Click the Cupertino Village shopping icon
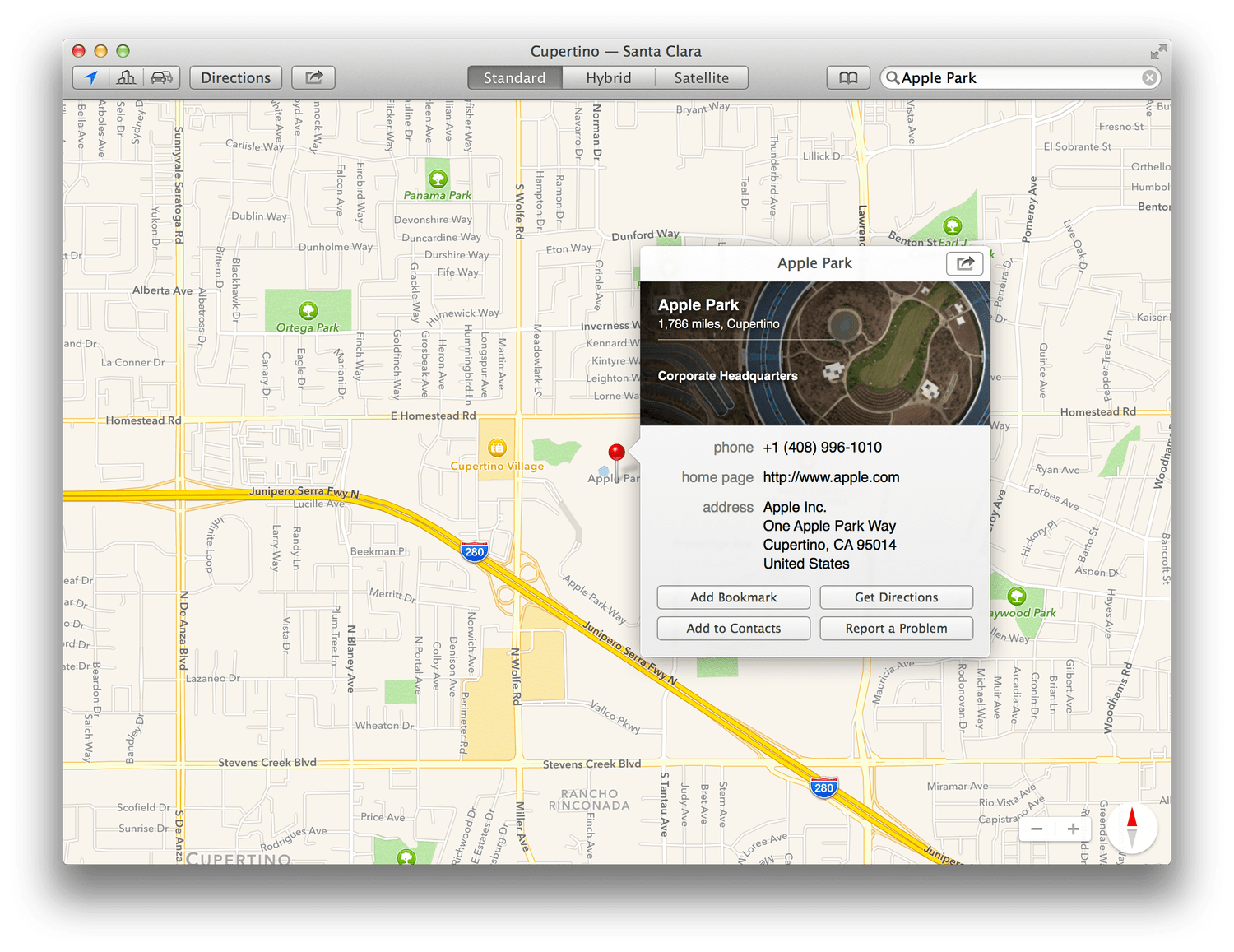 tap(497, 448)
